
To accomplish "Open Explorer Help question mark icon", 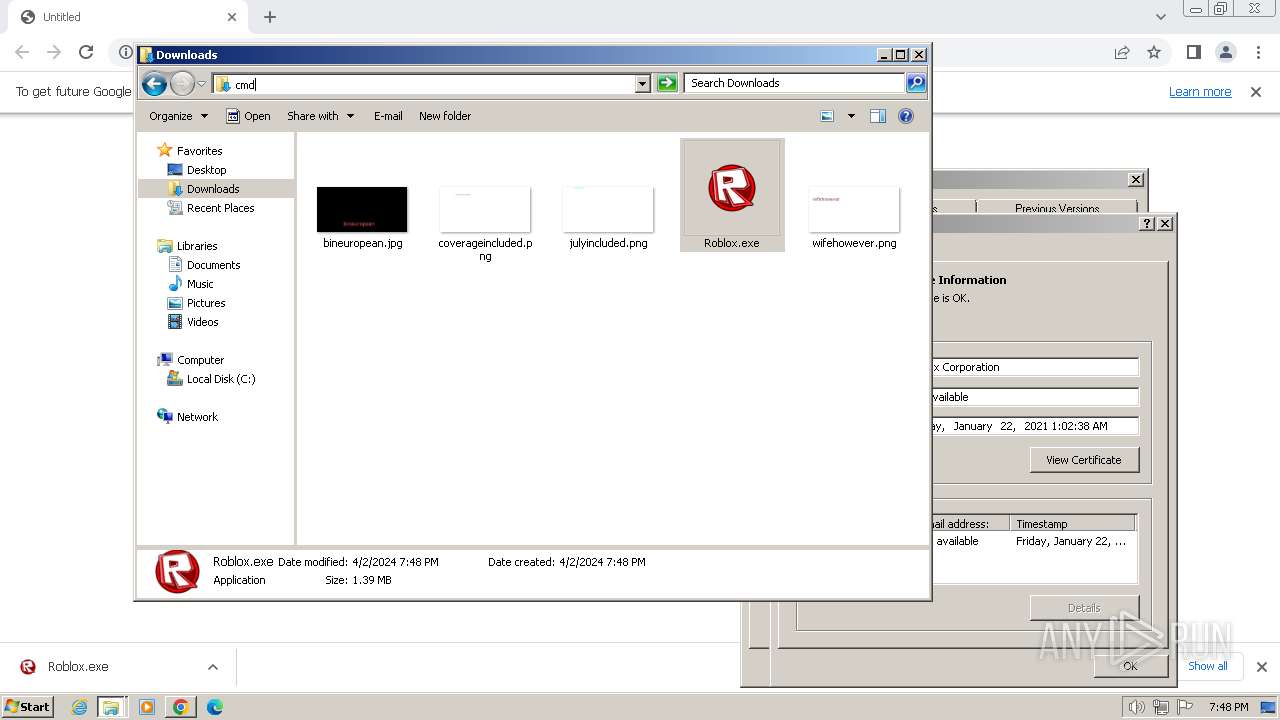I will coord(906,116).
